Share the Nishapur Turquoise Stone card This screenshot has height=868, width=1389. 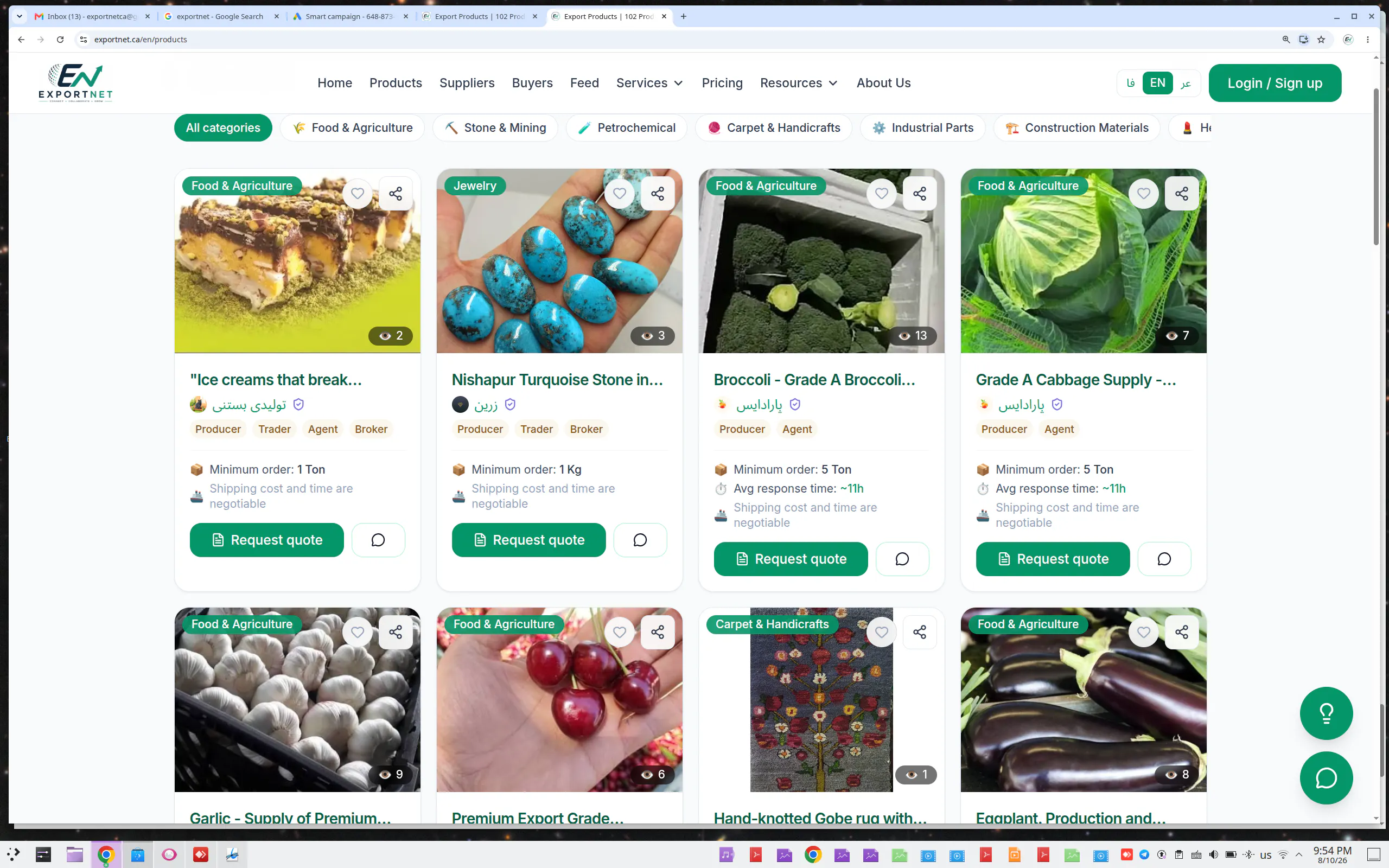657,194
